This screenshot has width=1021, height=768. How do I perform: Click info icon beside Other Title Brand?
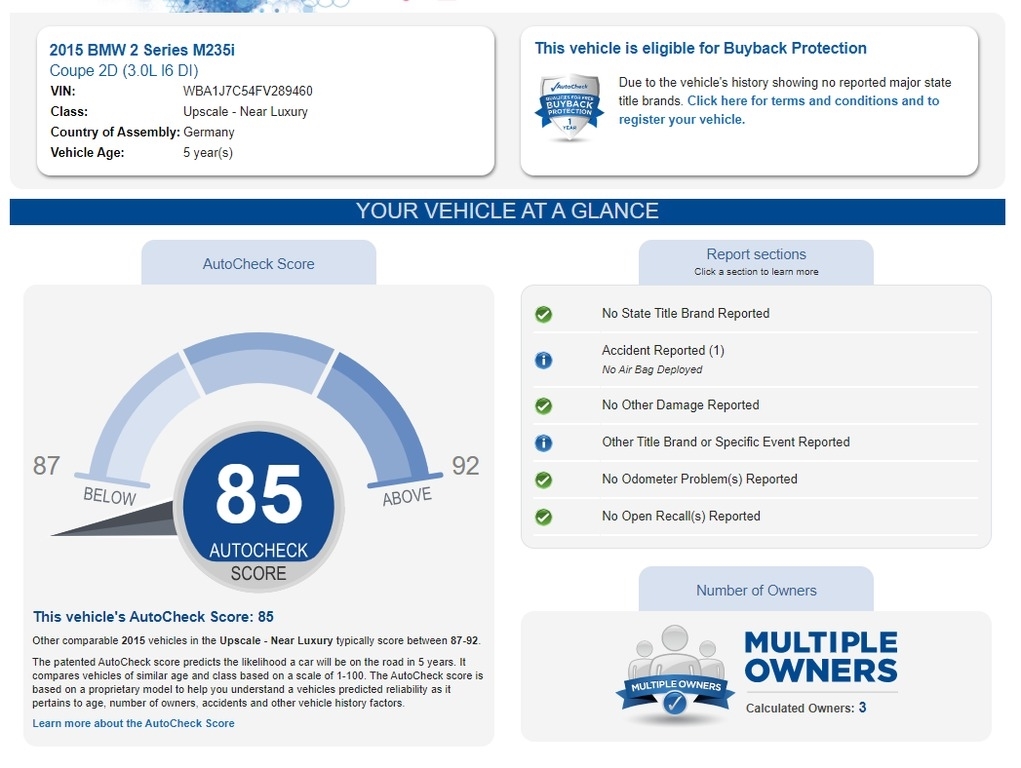point(543,443)
